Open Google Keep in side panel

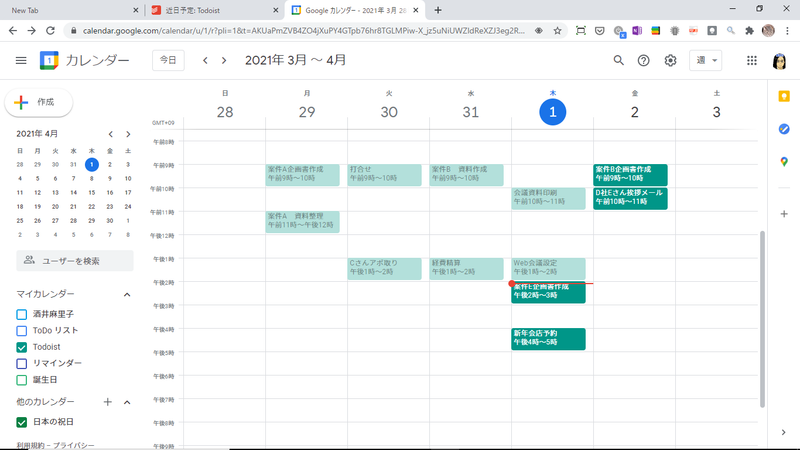click(784, 96)
